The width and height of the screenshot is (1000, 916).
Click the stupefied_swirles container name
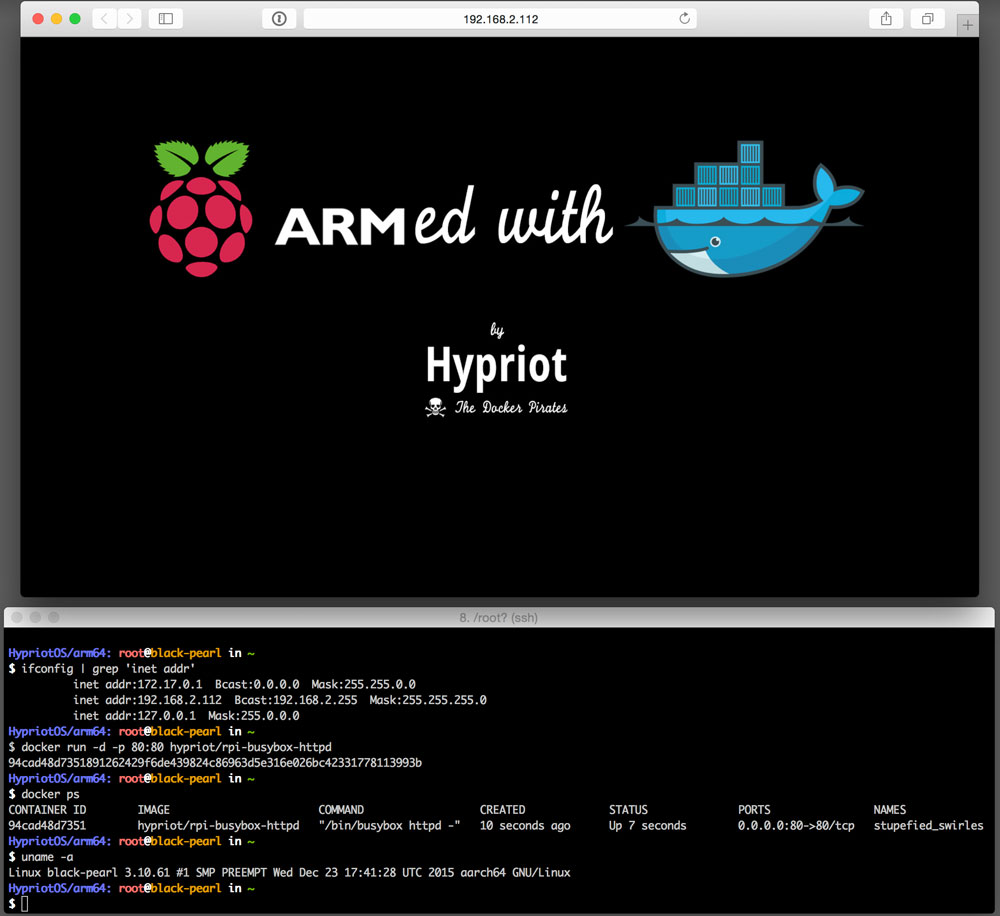click(x=928, y=826)
